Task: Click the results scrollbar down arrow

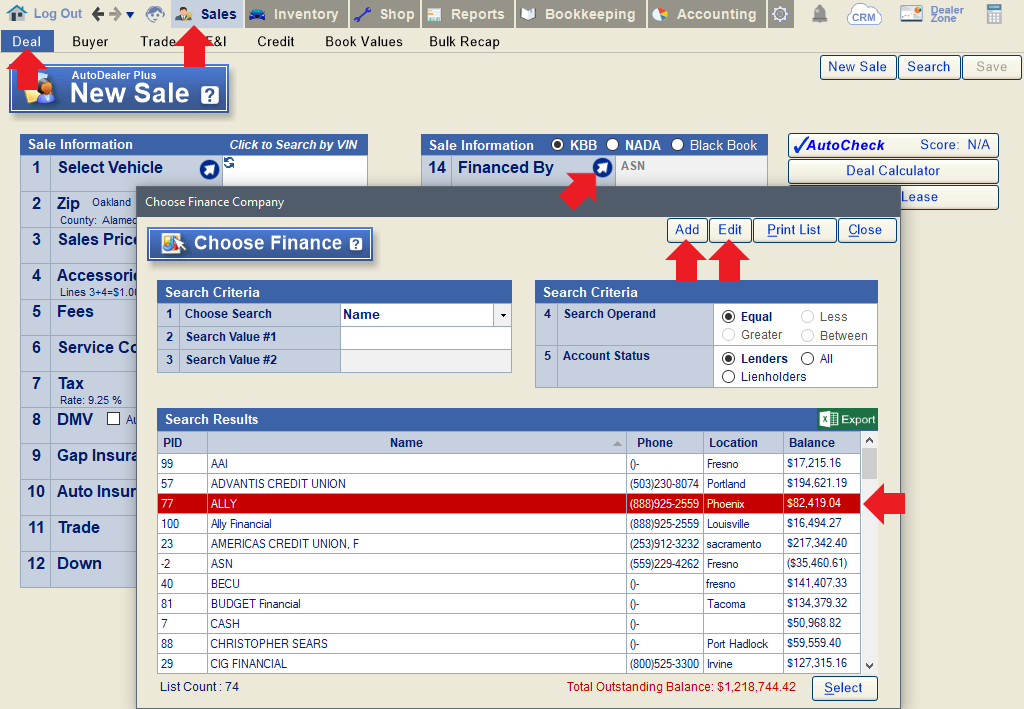Action: [869, 665]
